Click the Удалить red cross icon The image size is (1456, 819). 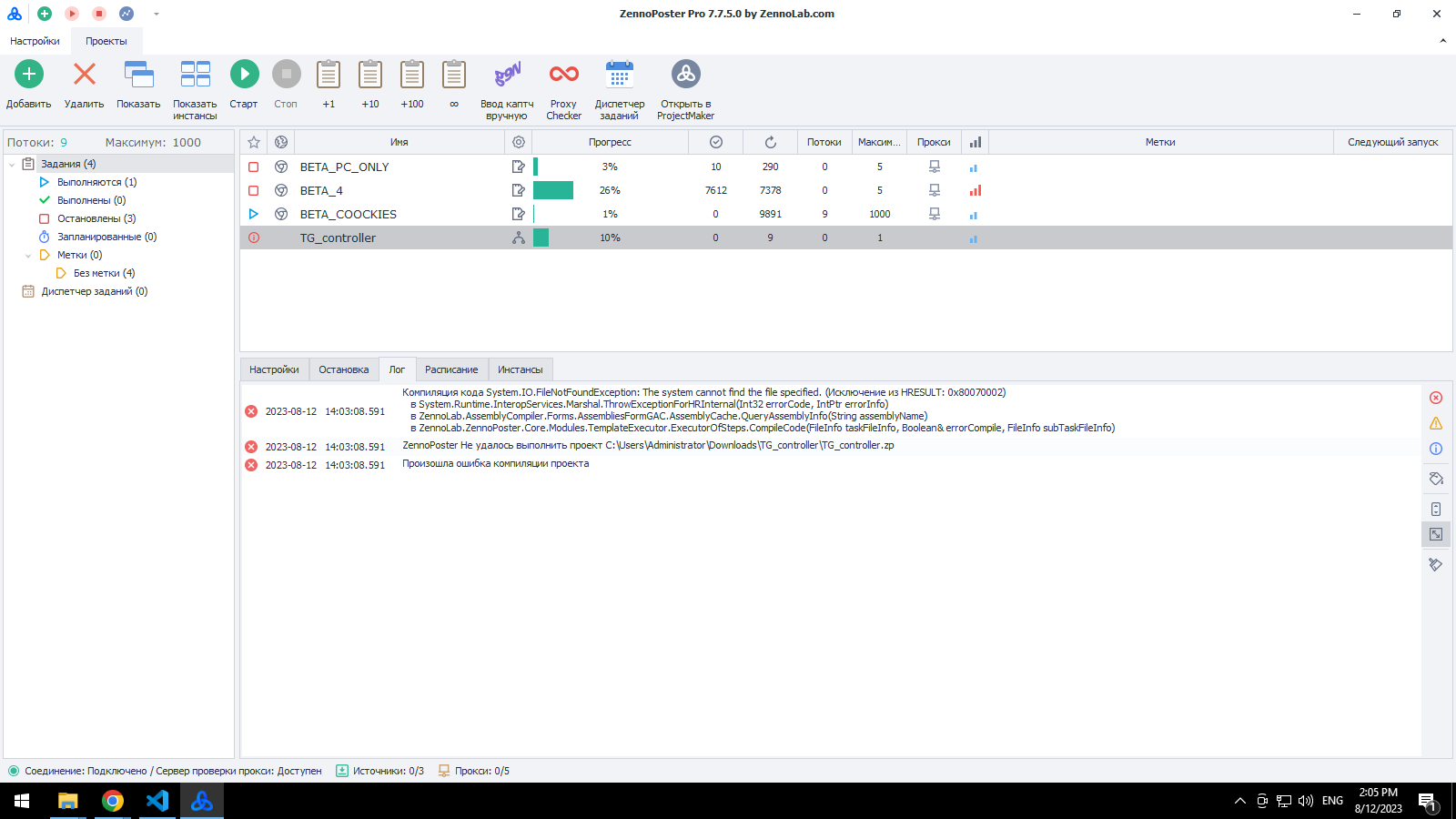[x=85, y=74]
